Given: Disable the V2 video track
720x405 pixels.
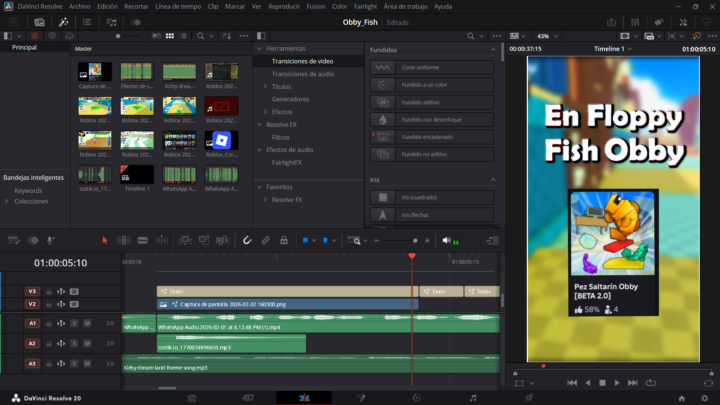Looking at the screenshot, I should pyautogui.click(x=74, y=304).
